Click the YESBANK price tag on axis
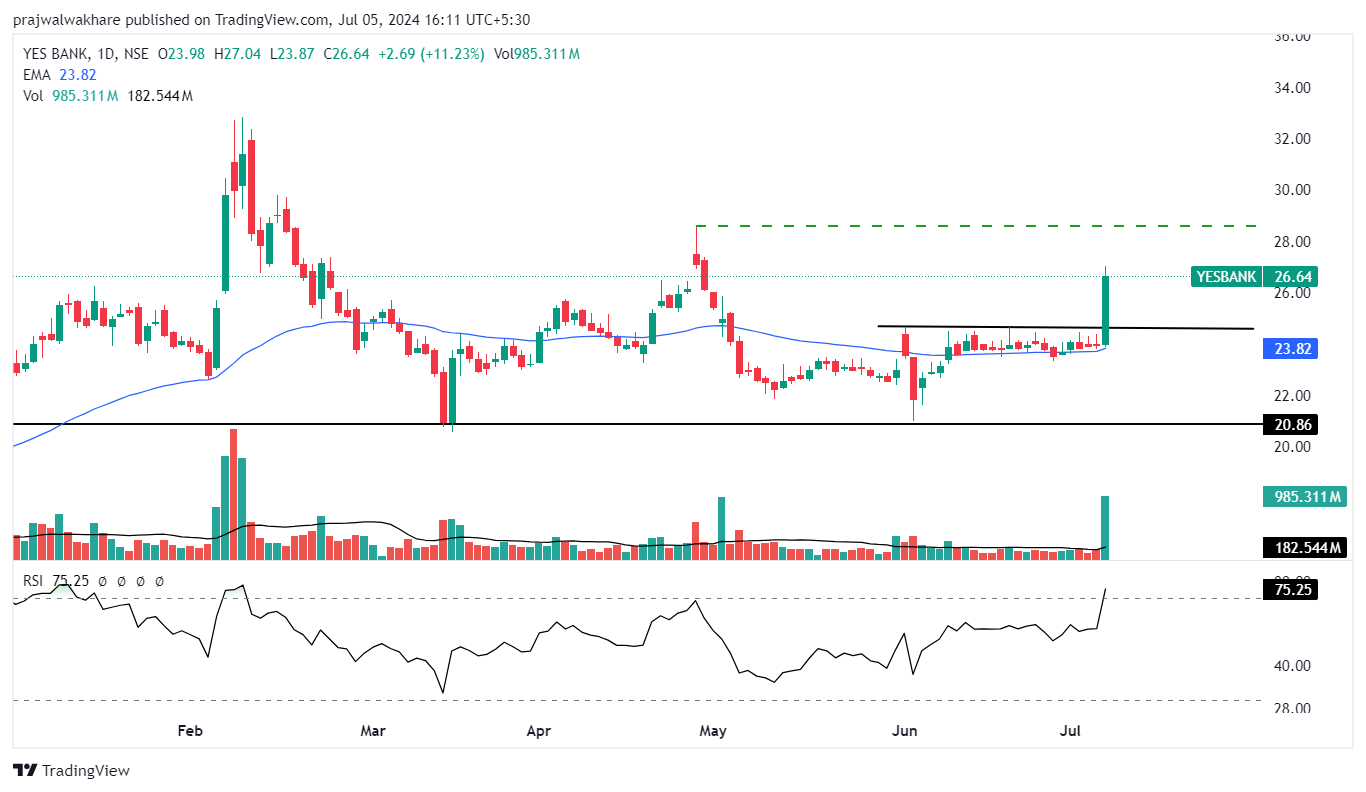The height and width of the screenshot is (792, 1366). [1225, 277]
